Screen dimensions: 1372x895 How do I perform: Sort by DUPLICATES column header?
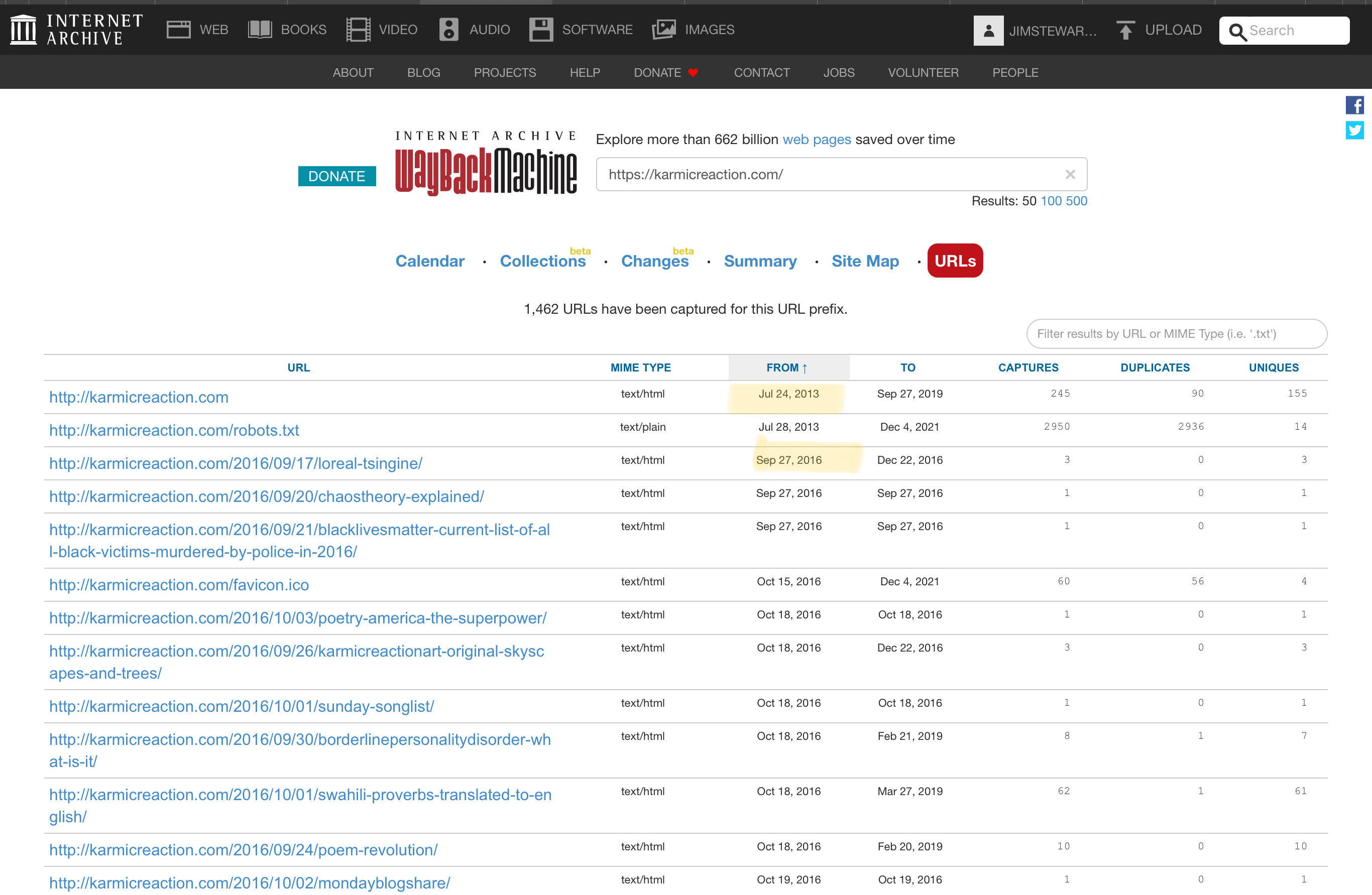pos(1155,367)
